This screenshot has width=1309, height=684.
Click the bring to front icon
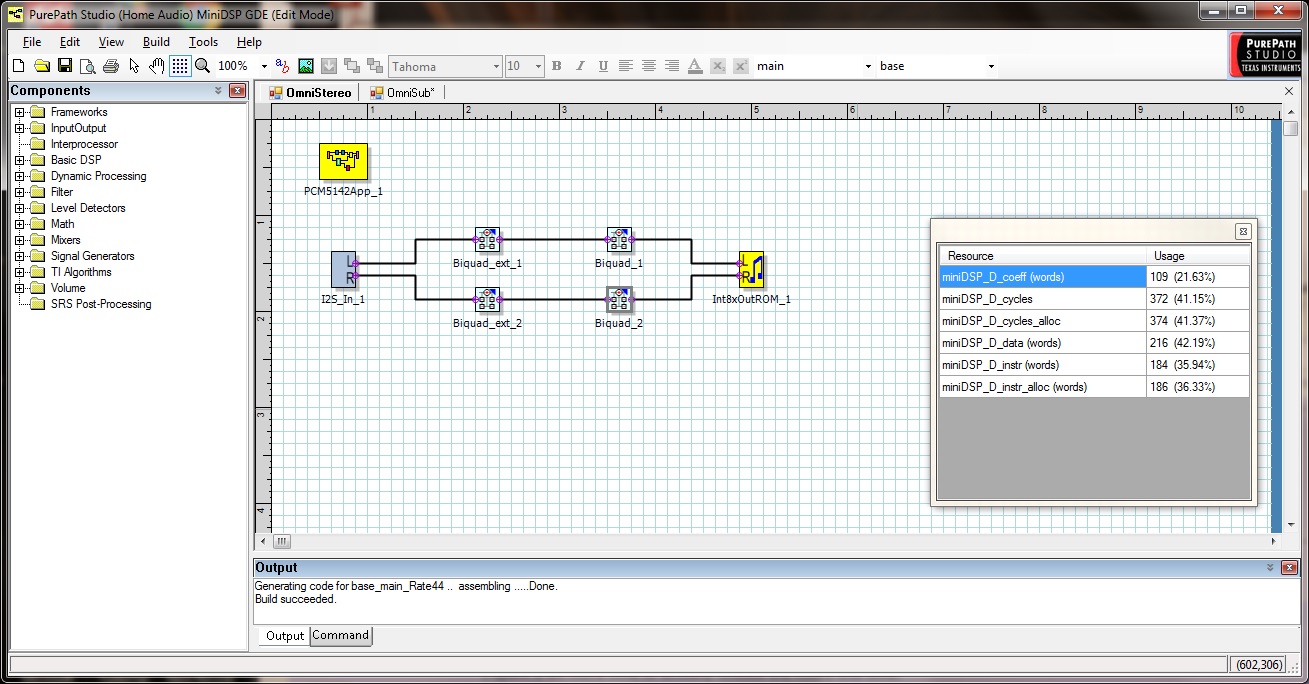pyautogui.click(x=352, y=66)
